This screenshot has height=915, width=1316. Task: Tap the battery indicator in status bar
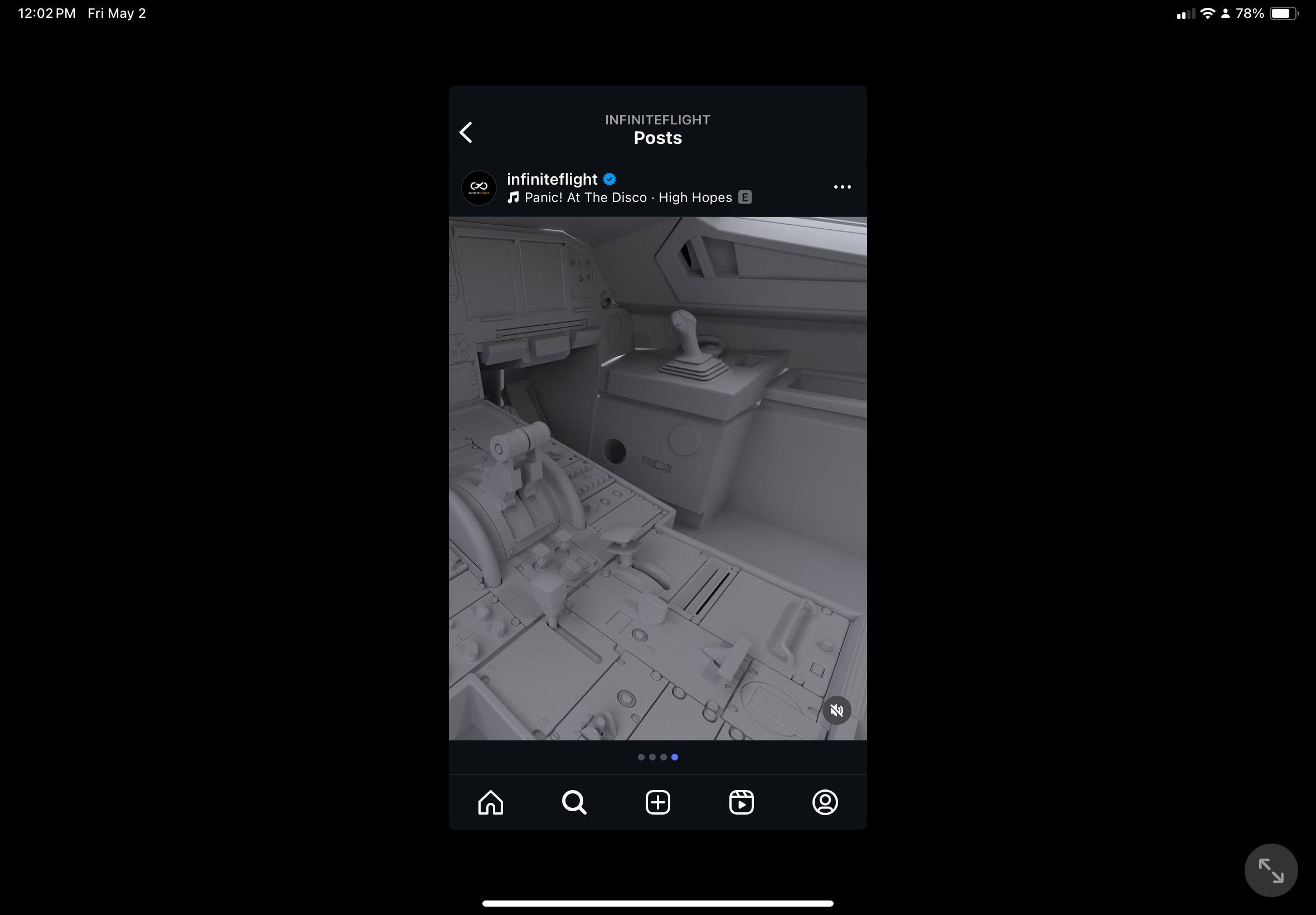[1283, 14]
